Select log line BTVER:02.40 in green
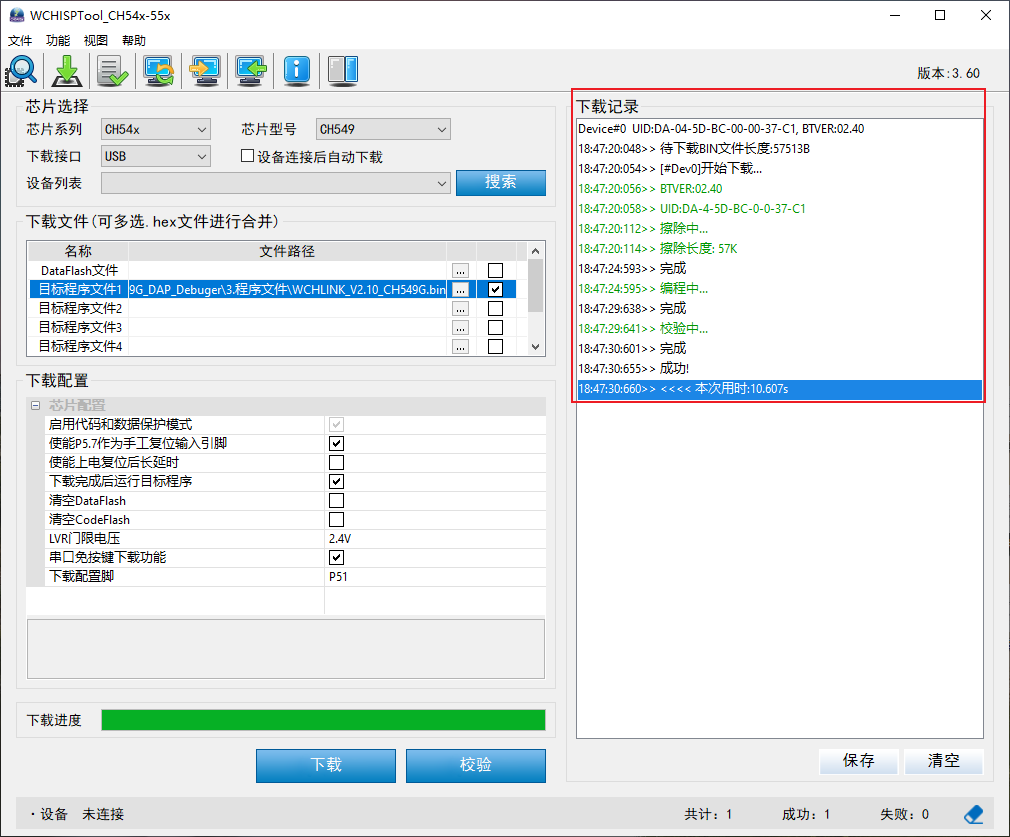 click(x=779, y=189)
